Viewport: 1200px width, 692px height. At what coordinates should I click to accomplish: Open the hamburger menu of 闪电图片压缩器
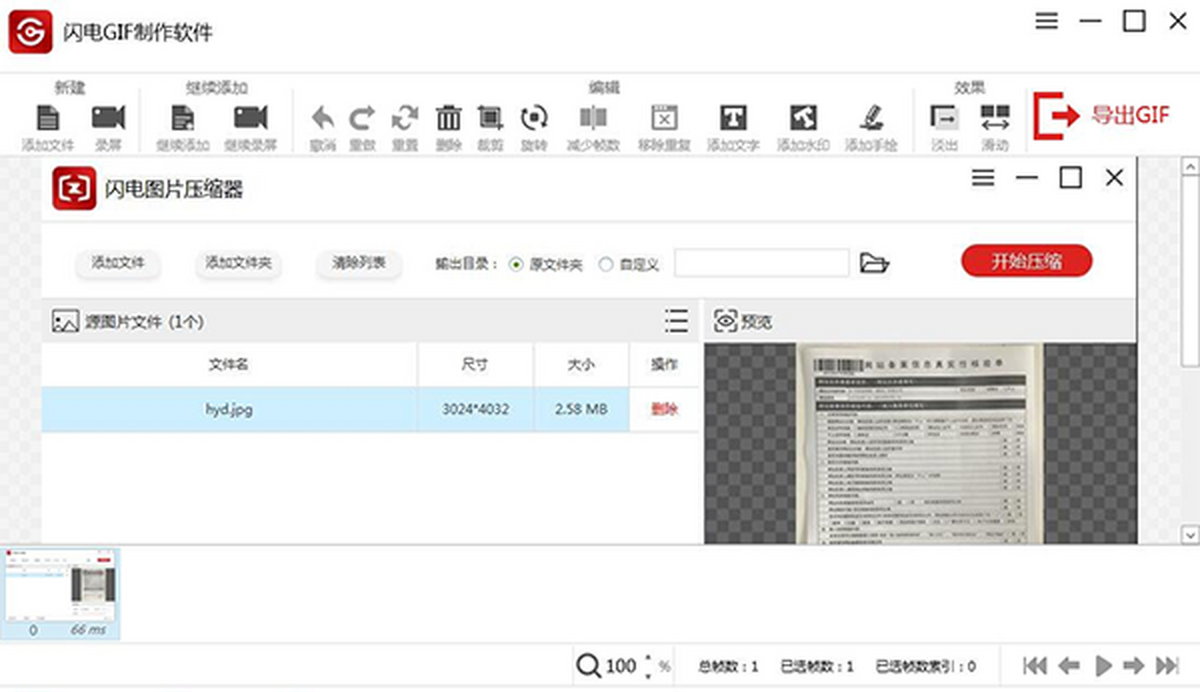pos(983,178)
